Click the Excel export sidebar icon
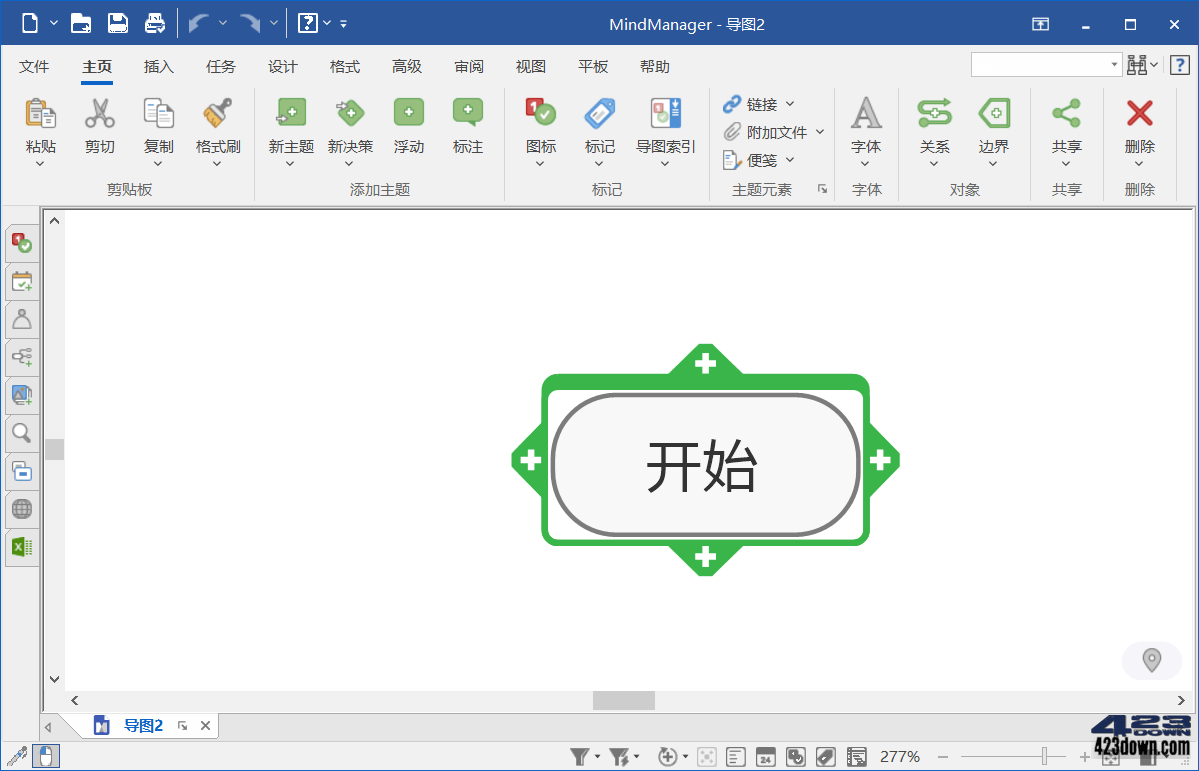Image resolution: width=1199 pixels, height=771 pixels. tap(21, 547)
